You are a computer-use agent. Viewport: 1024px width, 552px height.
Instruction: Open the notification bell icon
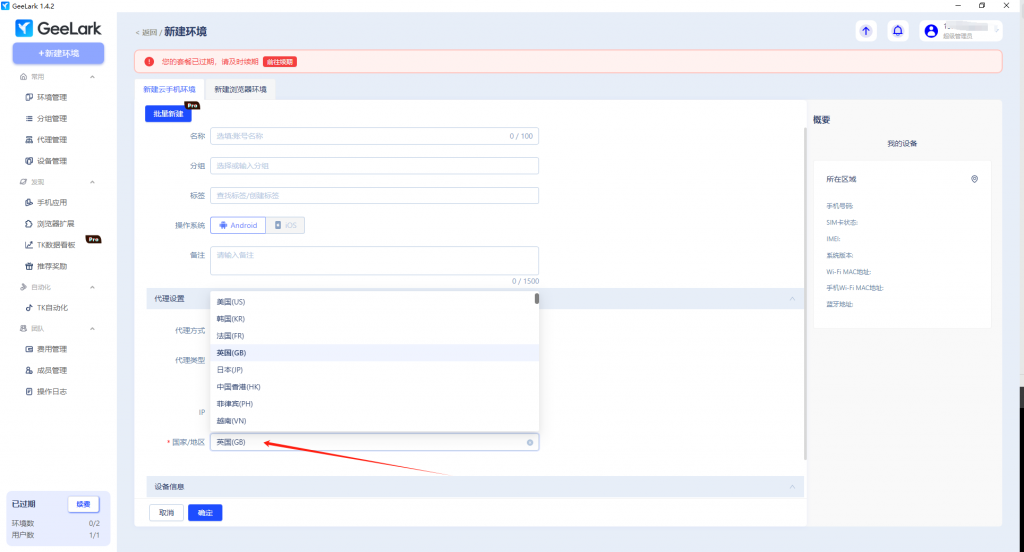(x=898, y=31)
